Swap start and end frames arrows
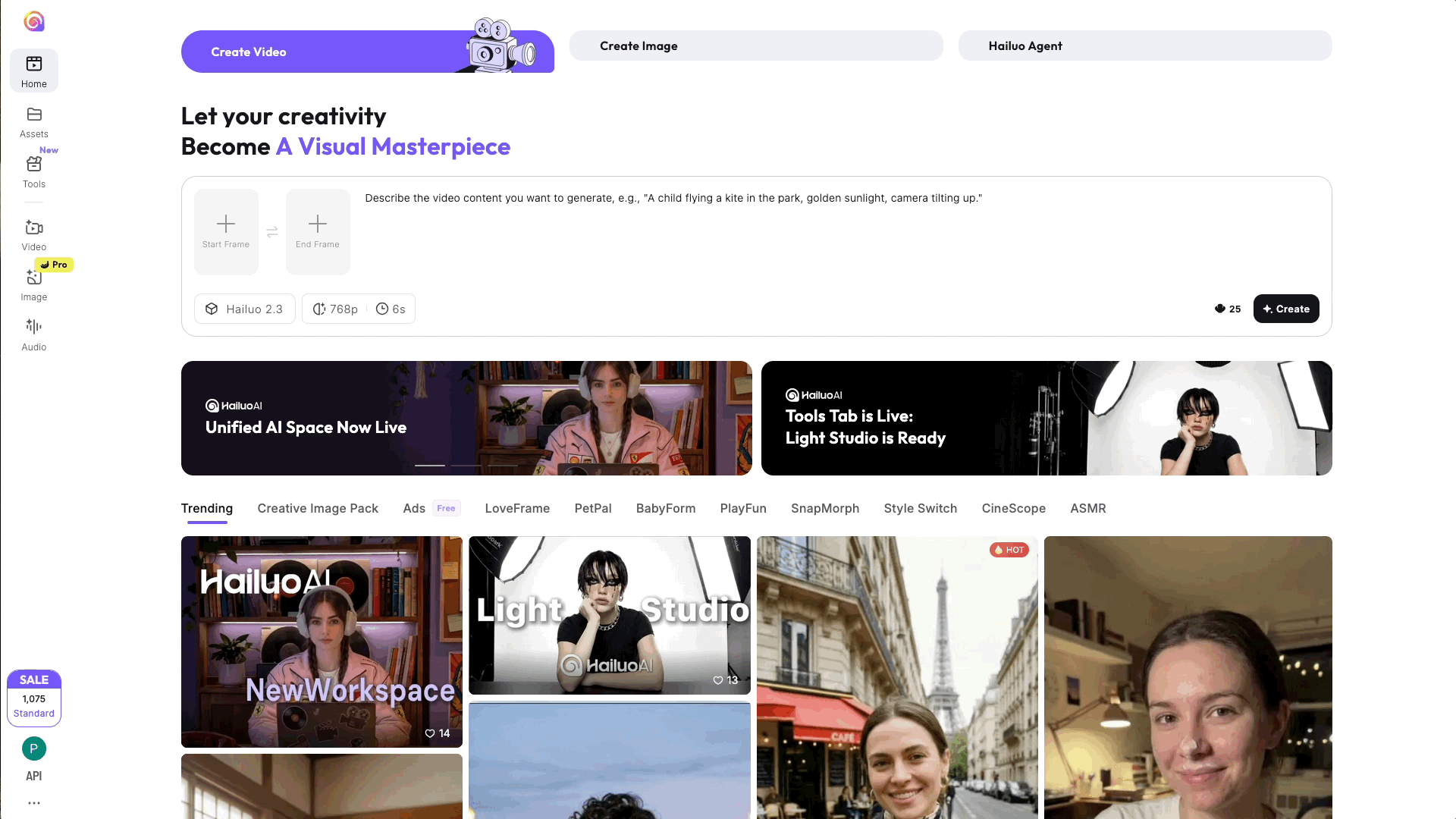1456x819 pixels. [x=272, y=232]
